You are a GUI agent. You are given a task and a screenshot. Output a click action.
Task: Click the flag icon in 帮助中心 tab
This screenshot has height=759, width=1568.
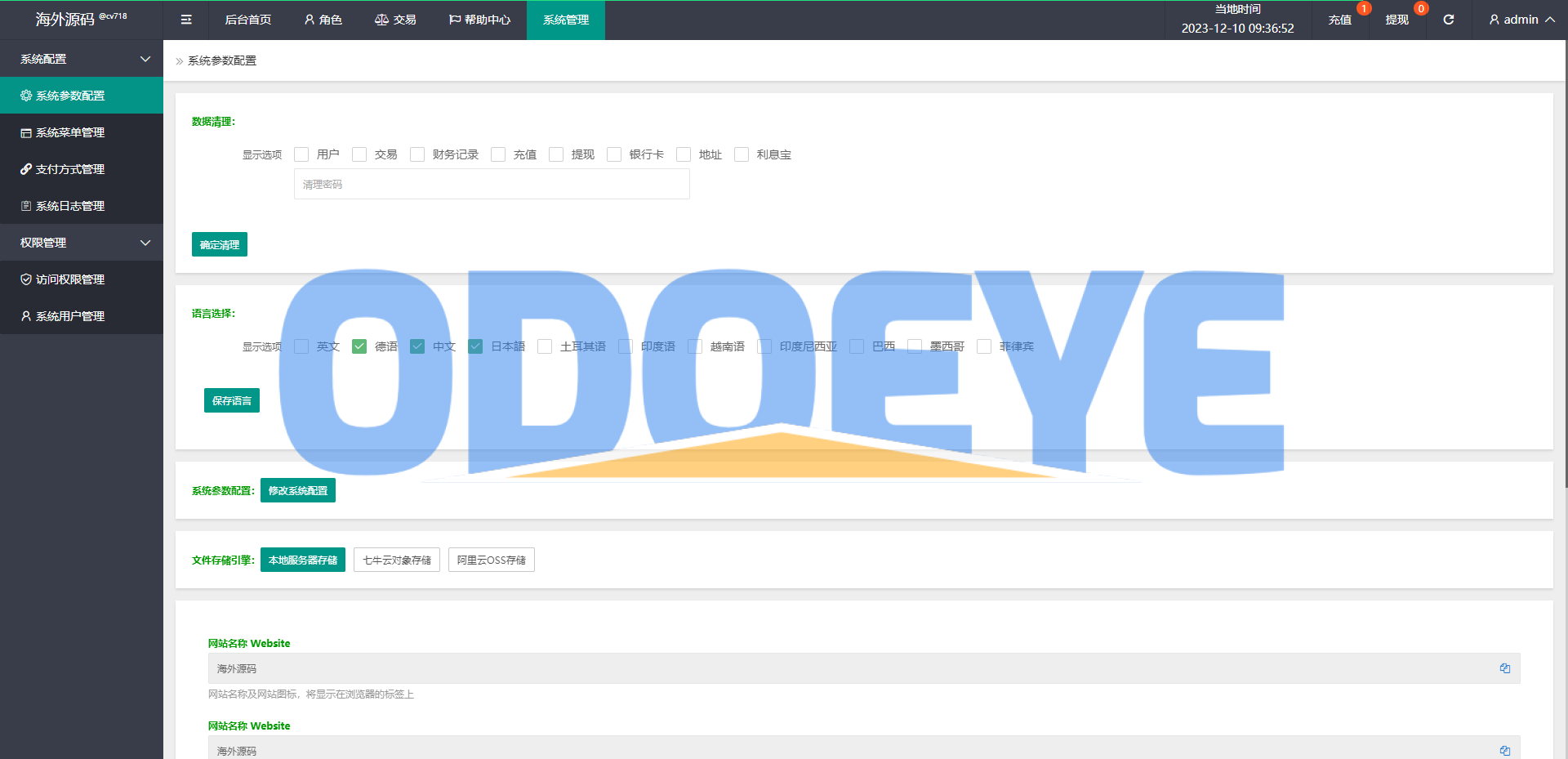[x=455, y=20]
